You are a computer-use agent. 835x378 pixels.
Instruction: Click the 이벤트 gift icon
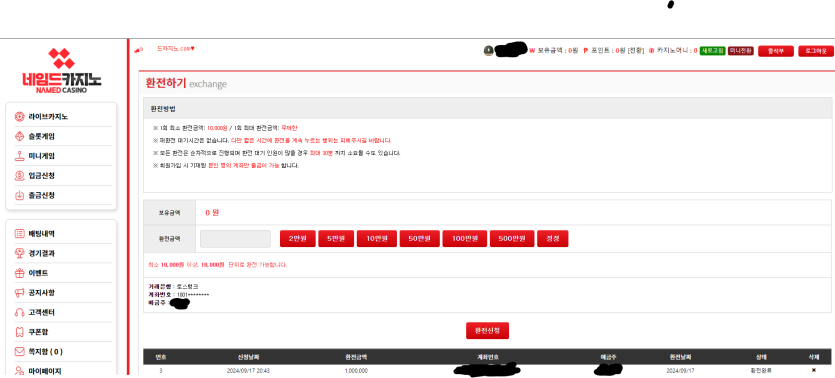19,273
